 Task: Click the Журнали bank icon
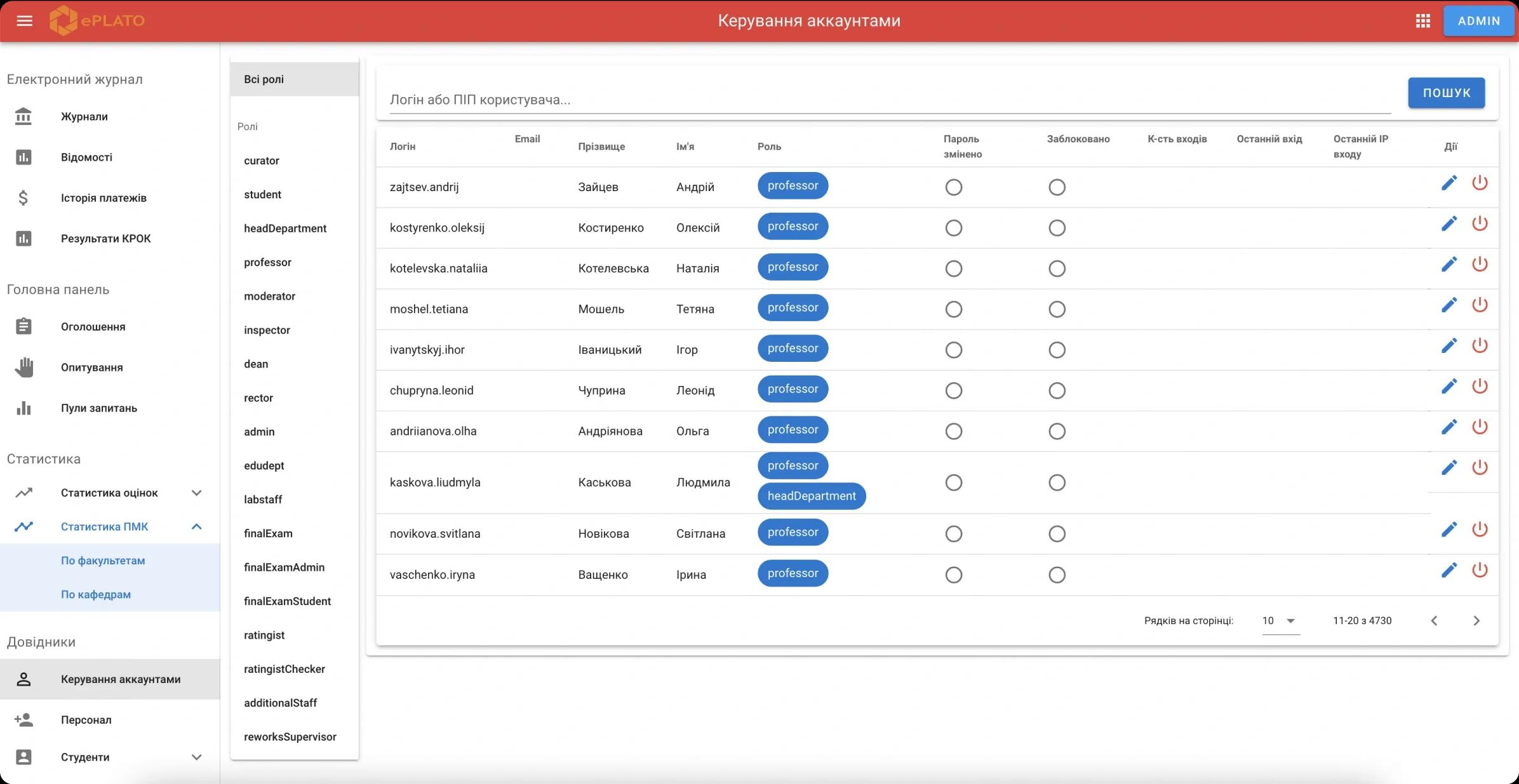coord(23,117)
